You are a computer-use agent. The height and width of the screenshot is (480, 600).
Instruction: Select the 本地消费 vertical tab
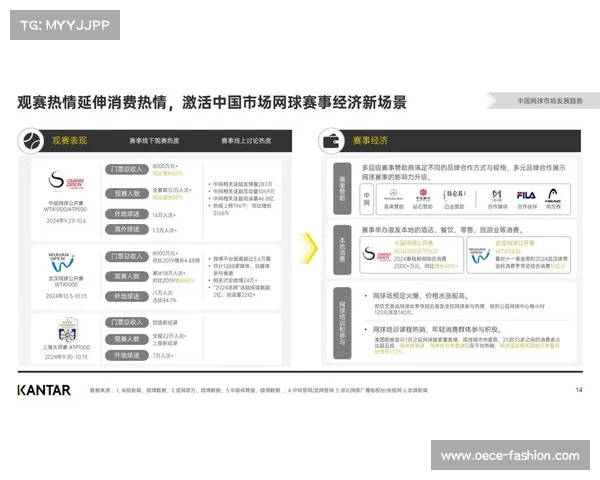tap(342, 250)
